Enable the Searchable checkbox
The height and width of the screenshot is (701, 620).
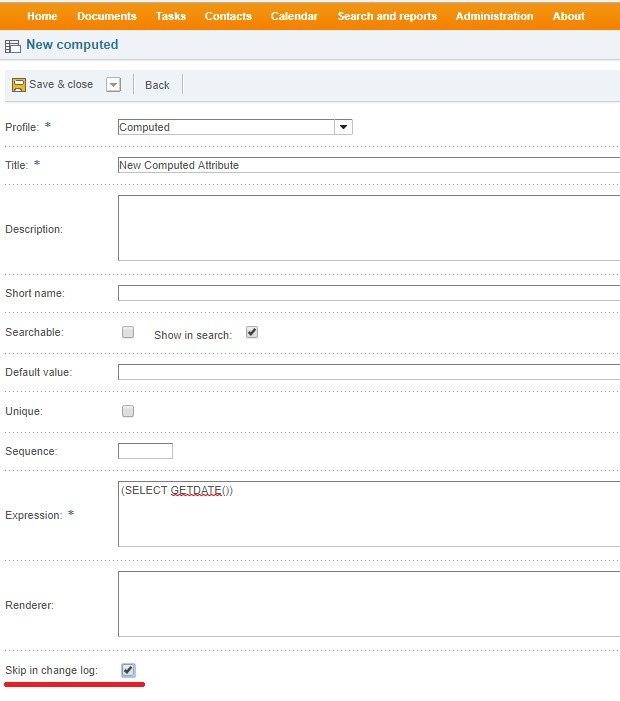tap(128, 332)
